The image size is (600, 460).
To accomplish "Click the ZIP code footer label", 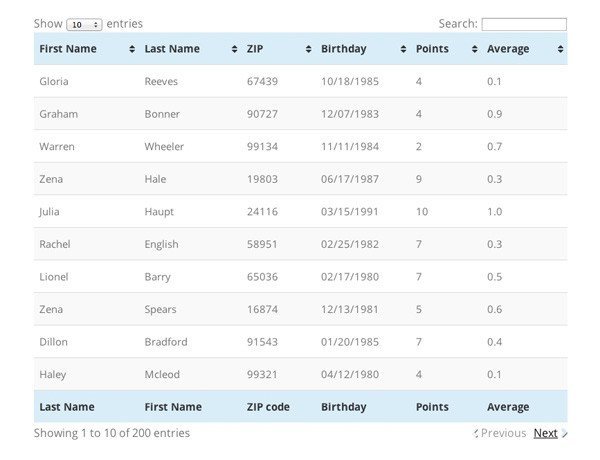I will coord(274,407).
